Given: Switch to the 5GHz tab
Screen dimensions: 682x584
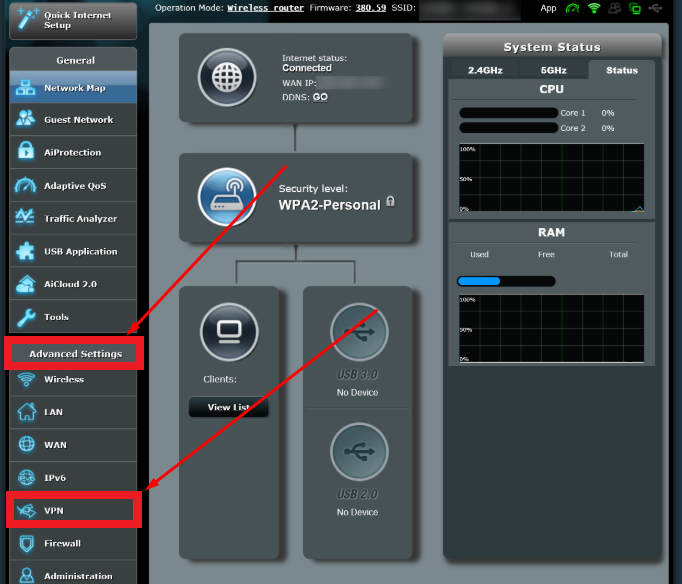Looking at the screenshot, I should point(554,71).
